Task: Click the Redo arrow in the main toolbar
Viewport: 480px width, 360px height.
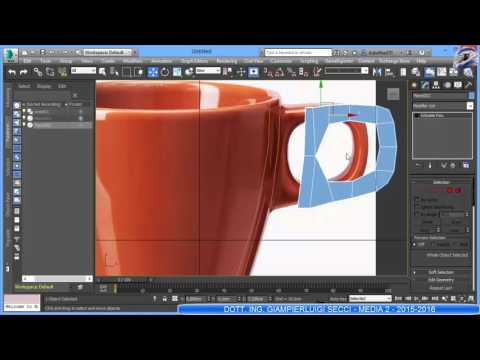Action: pos(24,72)
